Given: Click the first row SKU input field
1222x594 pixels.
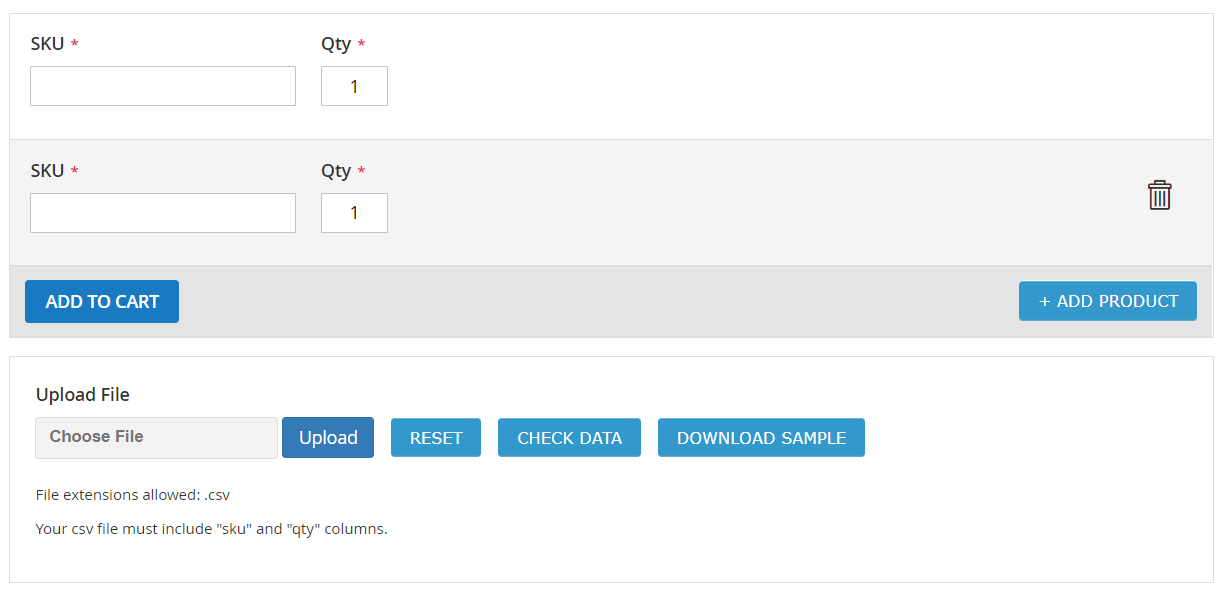Looking at the screenshot, I should coord(163,86).
